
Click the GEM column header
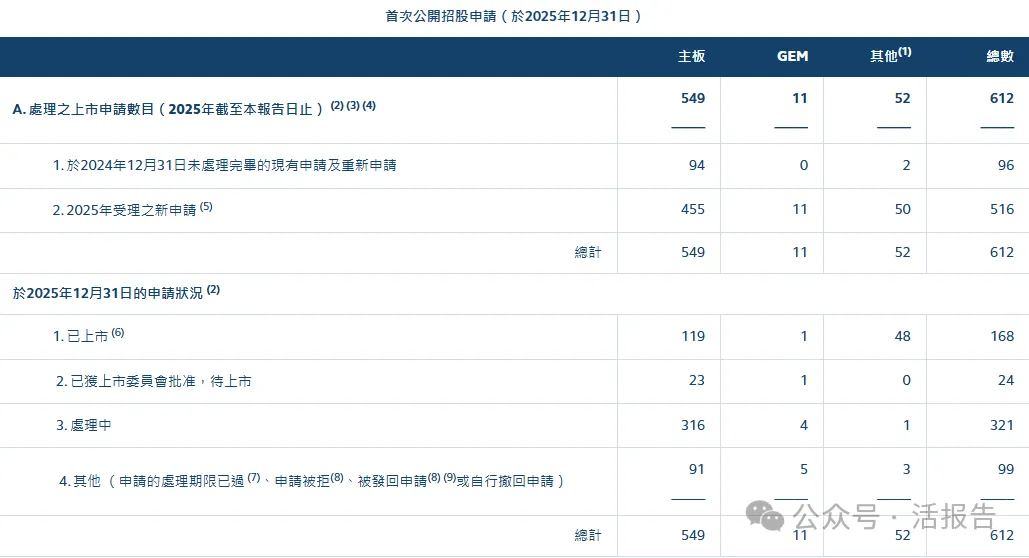coord(792,57)
